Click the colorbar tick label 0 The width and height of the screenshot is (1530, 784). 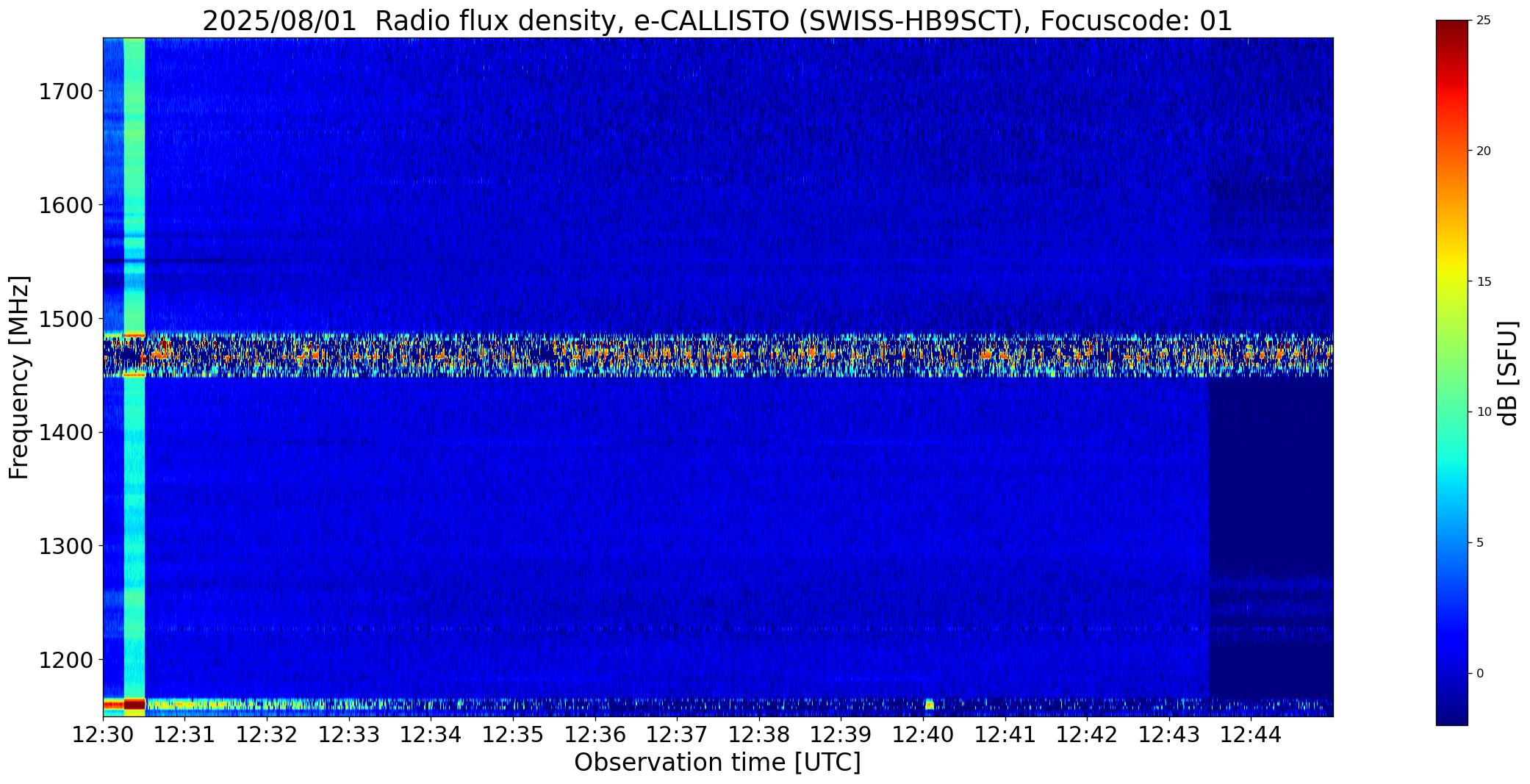[1480, 673]
